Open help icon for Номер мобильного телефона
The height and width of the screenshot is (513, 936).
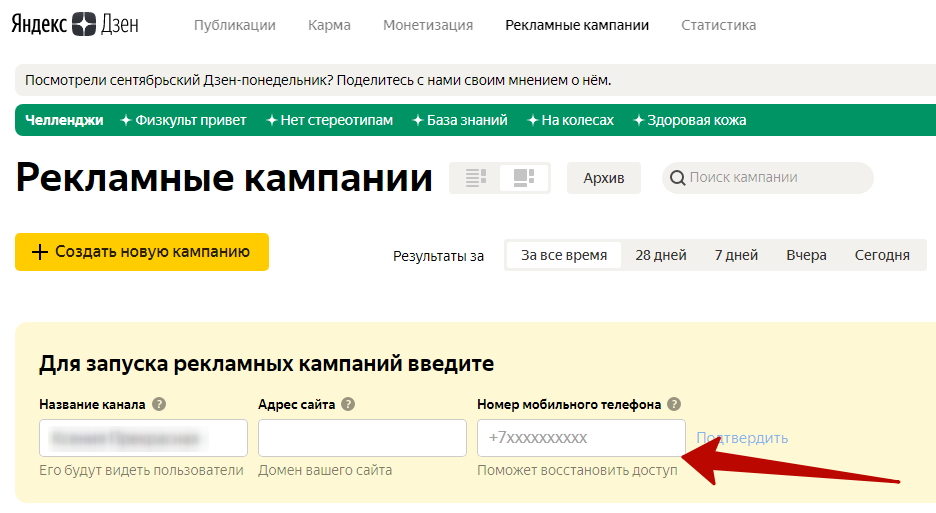[x=674, y=404]
